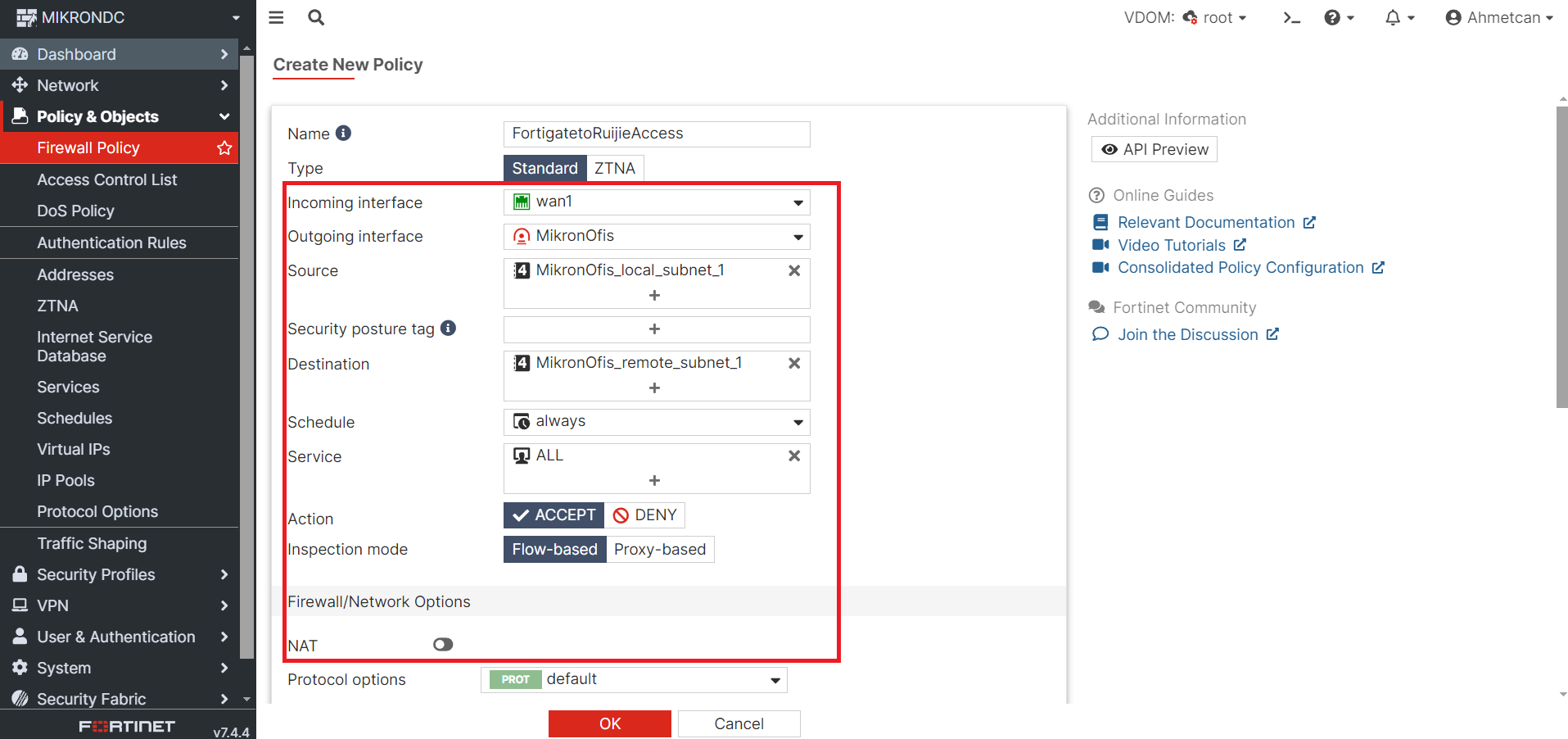Add another Destination entry with plus

pos(654,388)
